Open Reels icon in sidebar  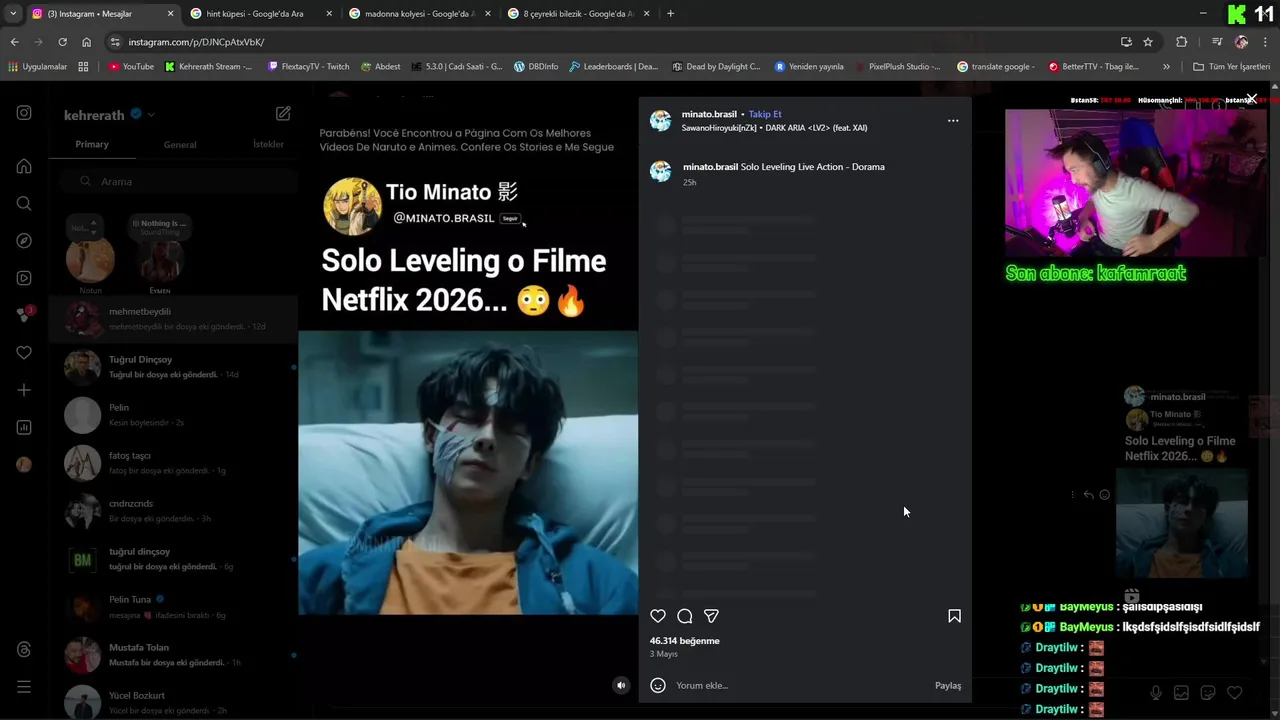[24, 278]
